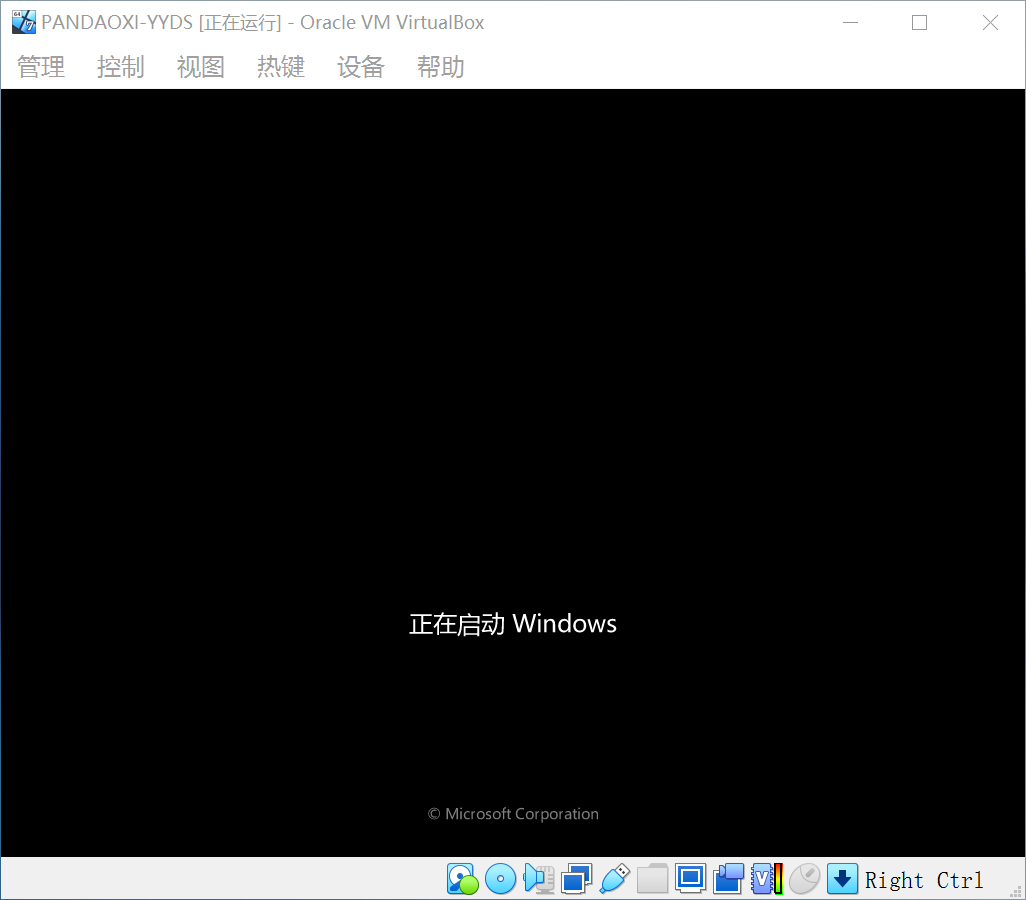Click the 正在启动 Windows boot text
This screenshot has height=900, width=1026.
(513, 624)
